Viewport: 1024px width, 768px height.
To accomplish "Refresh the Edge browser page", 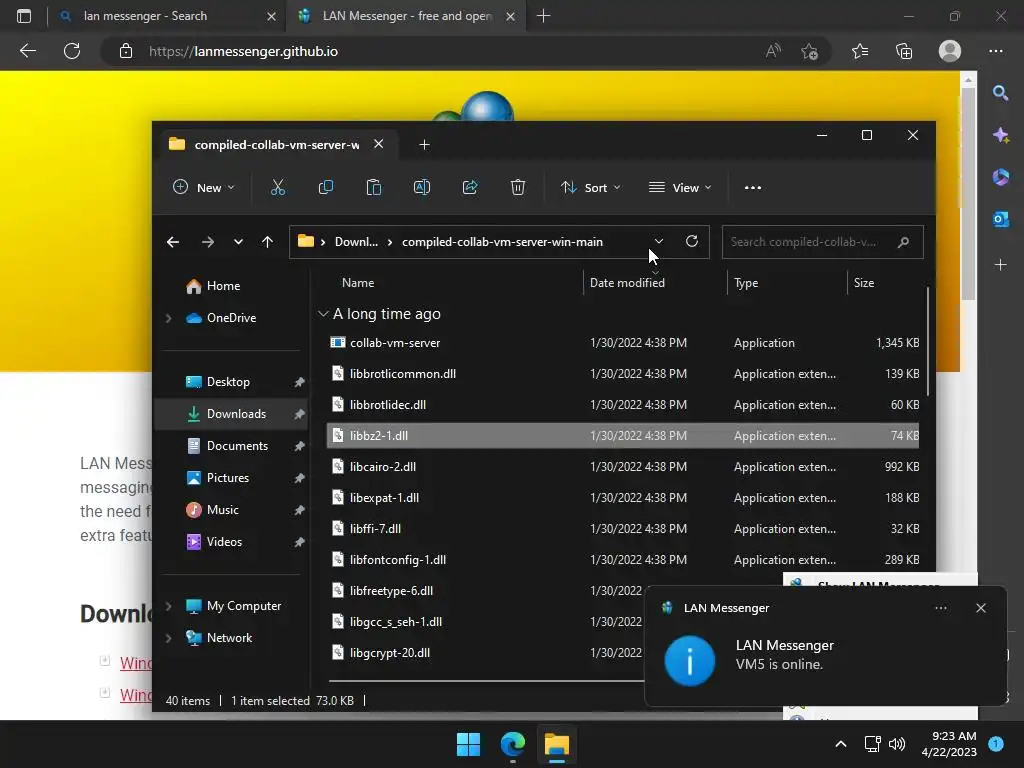I will click(x=72, y=51).
